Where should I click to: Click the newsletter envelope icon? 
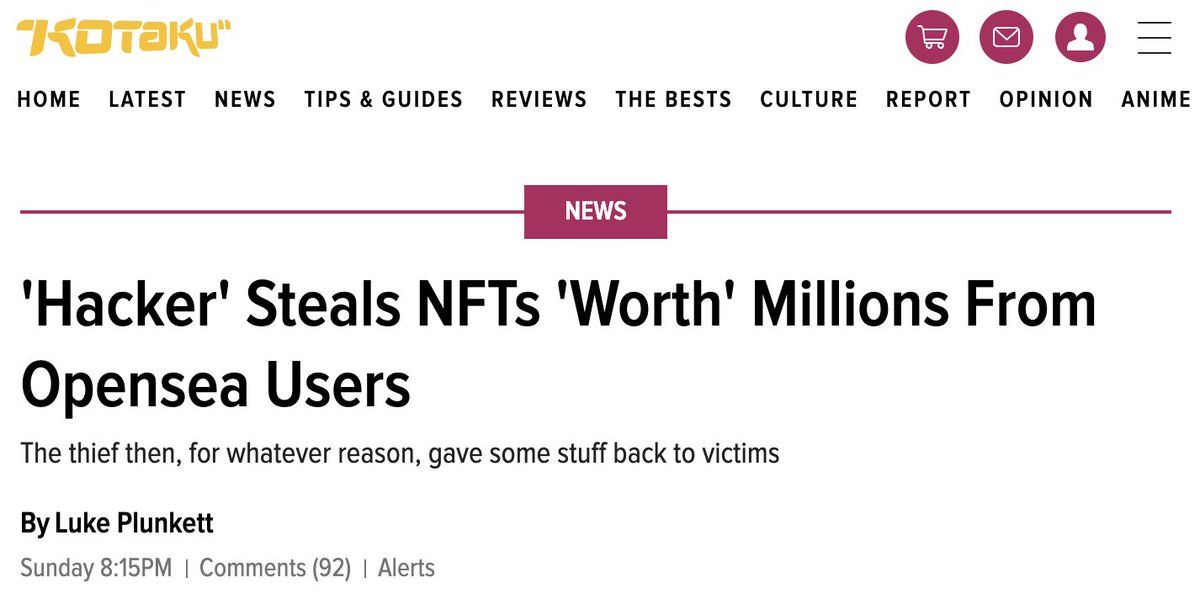coord(1006,38)
